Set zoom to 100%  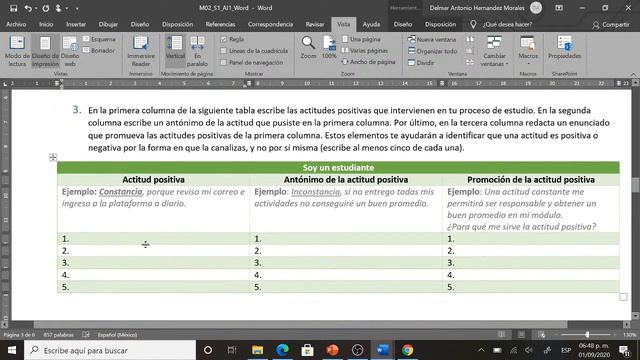[329, 47]
